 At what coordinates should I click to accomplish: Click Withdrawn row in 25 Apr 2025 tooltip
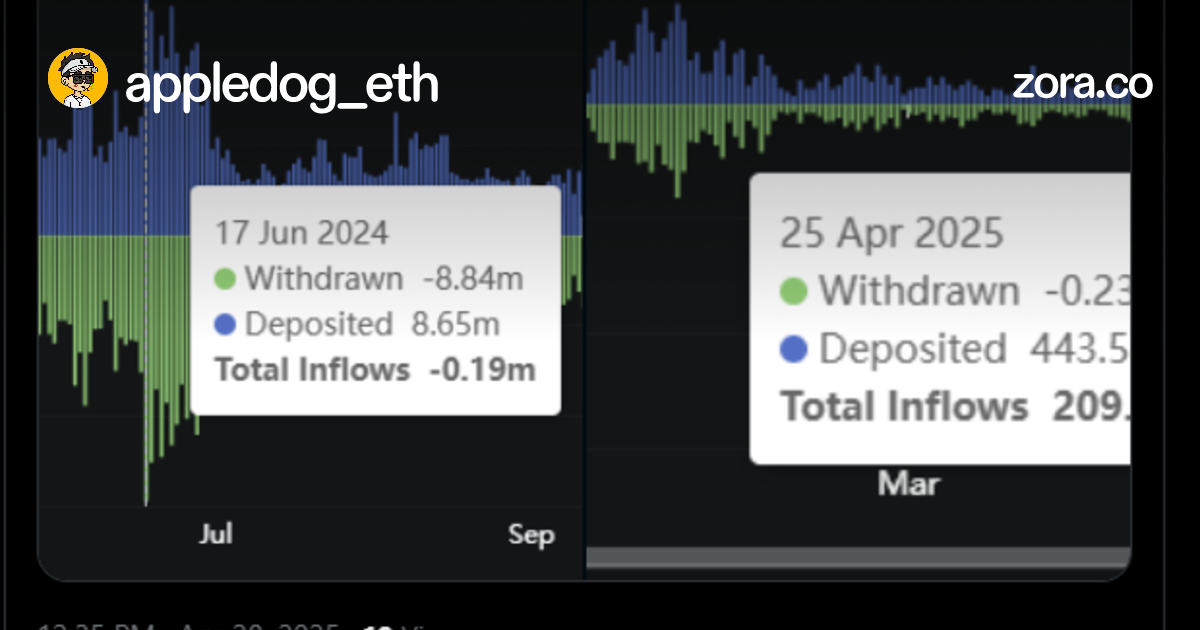919,292
